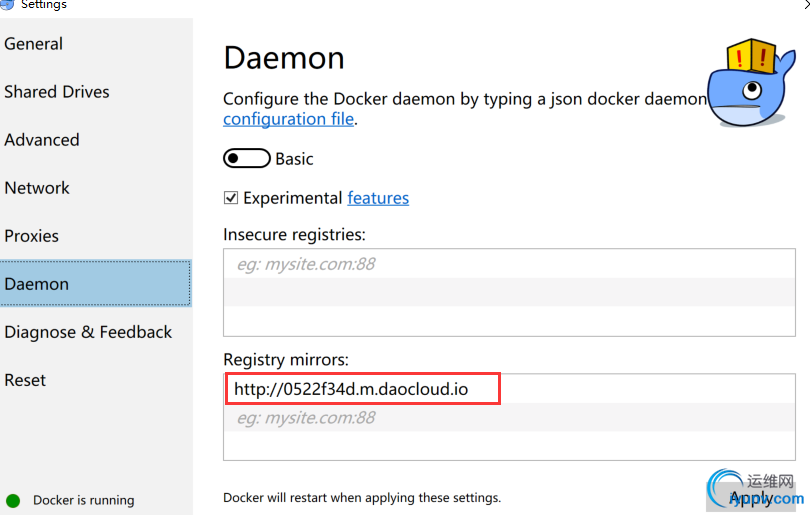Select the Daemon tab in sidebar
The height and width of the screenshot is (515, 810).
click(96, 284)
